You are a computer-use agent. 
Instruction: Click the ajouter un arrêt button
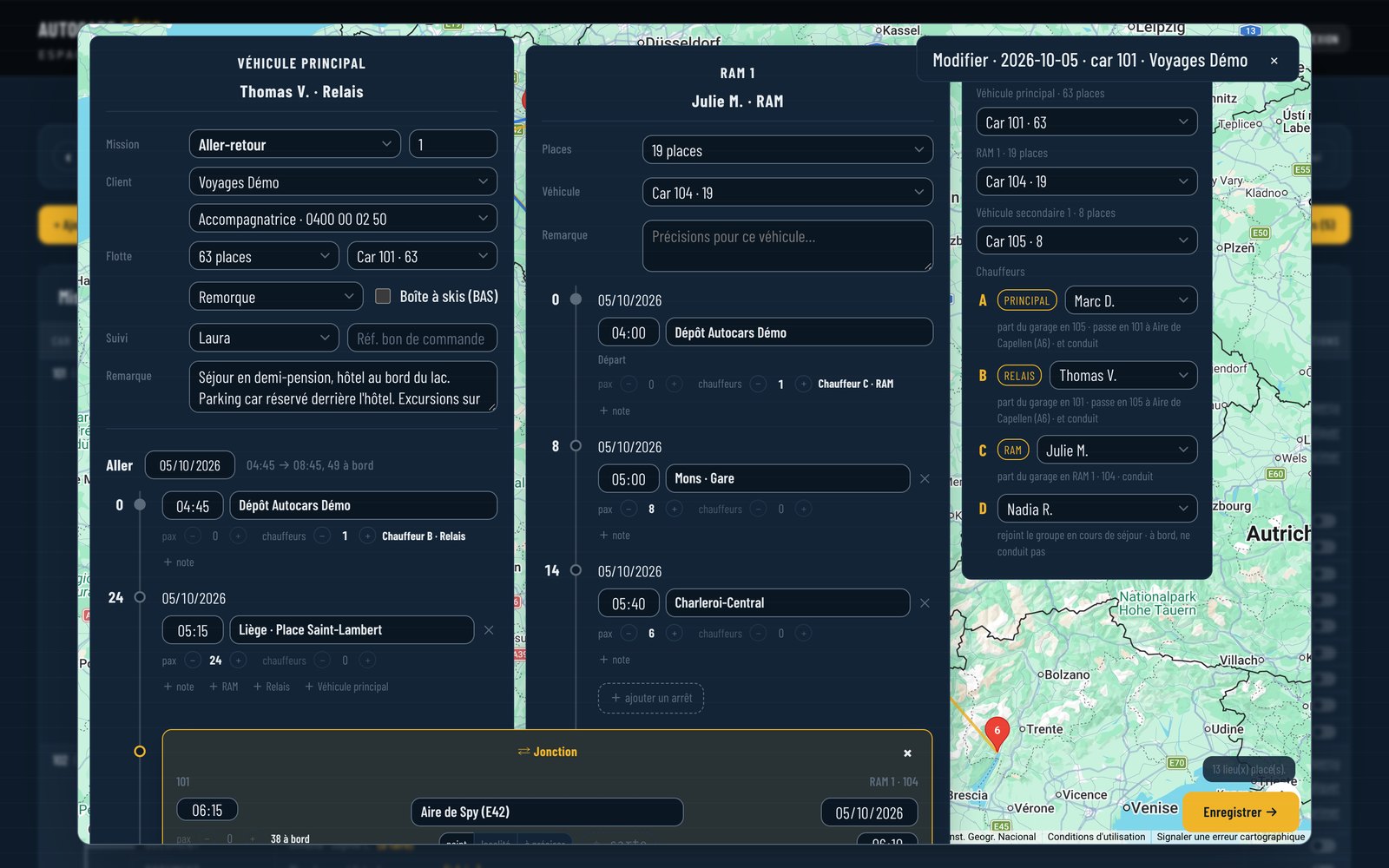(651, 698)
